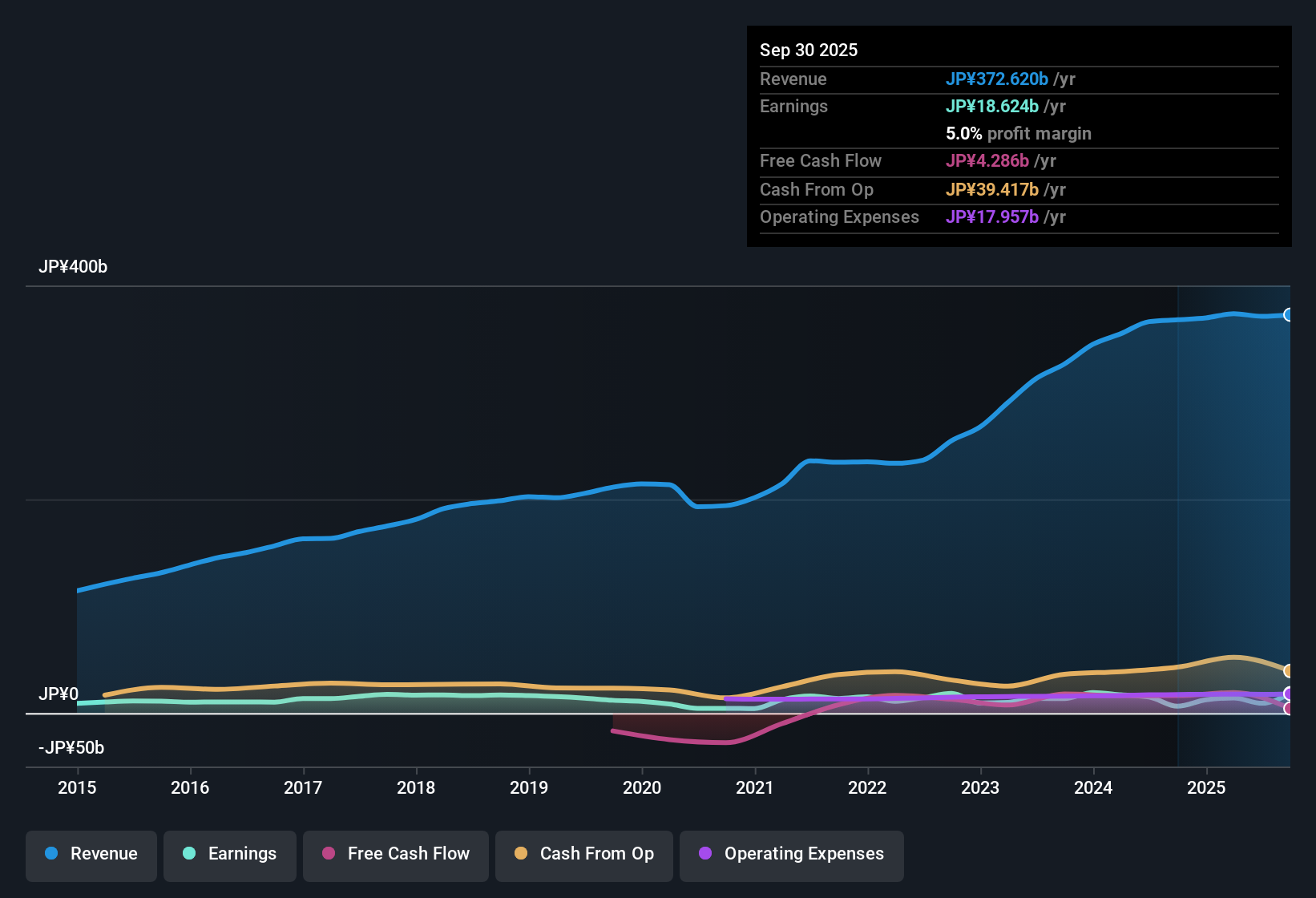
Task: Toggle Operating Expenses series visibility
Action: pos(791,854)
